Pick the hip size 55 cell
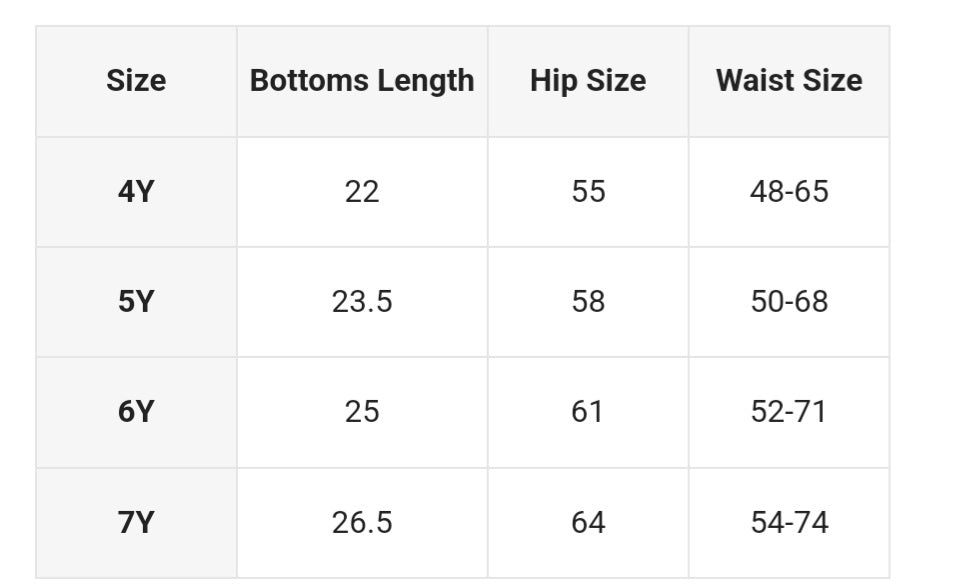 point(588,191)
